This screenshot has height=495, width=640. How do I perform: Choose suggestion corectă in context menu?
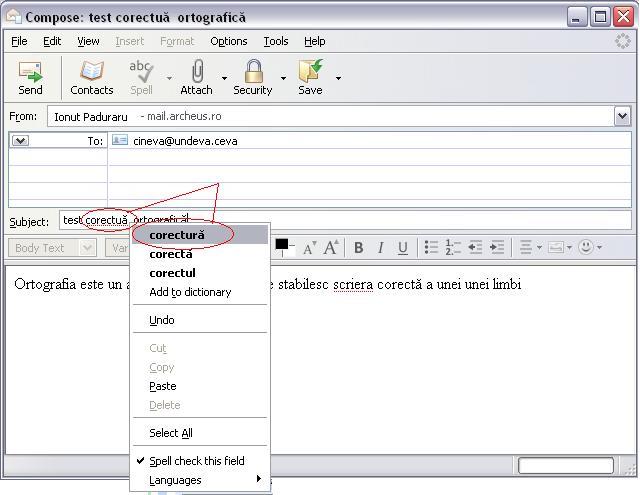[200, 254]
